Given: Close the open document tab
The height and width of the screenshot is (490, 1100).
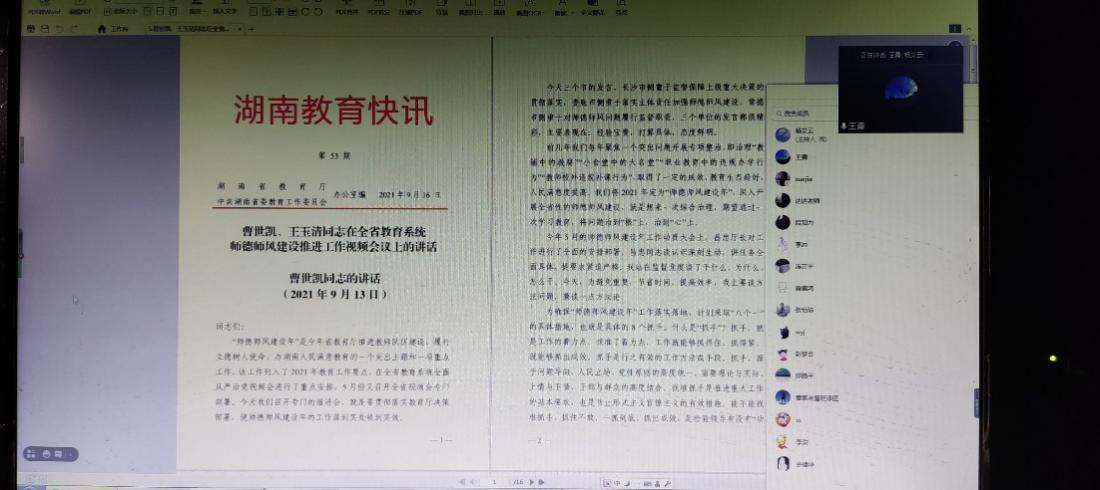Looking at the screenshot, I should coord(238,29).
